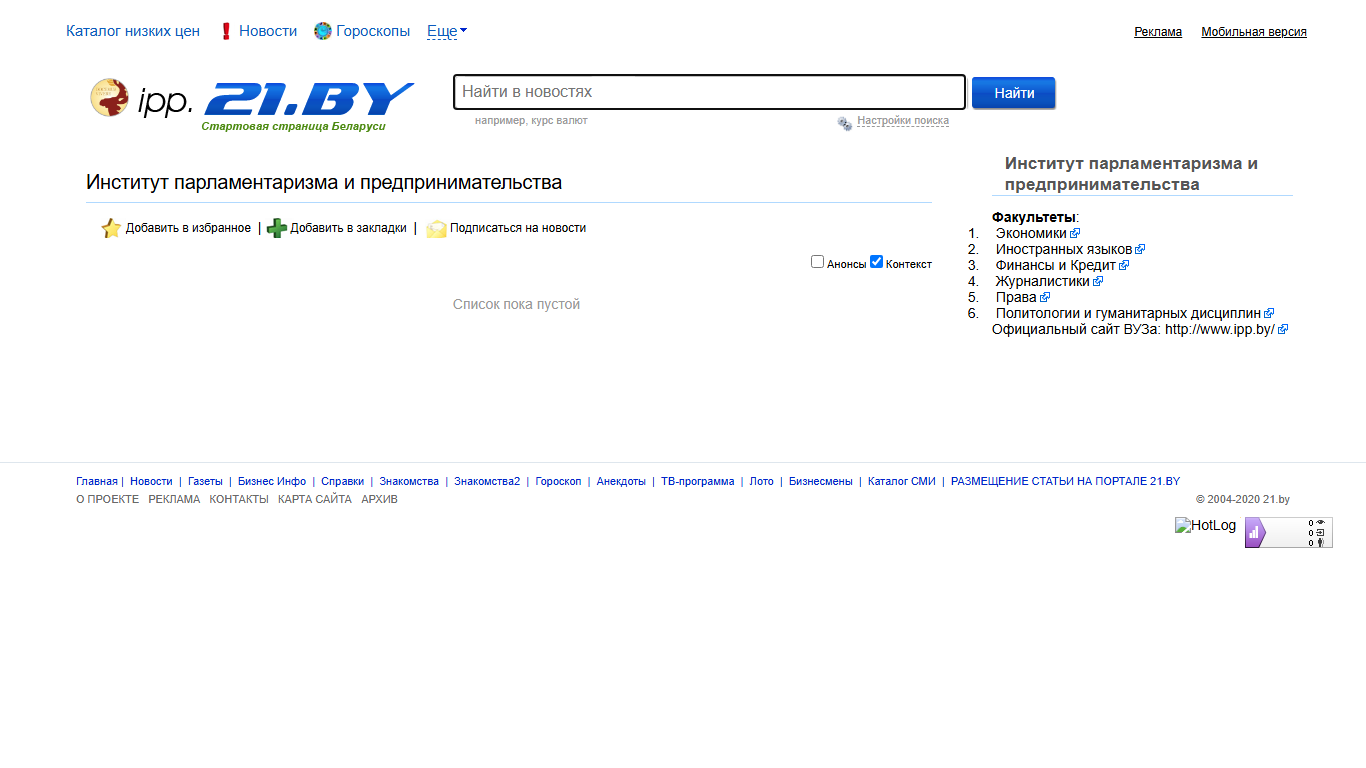Open Бизнес Инфо footer link
The image size is (1366, 768).
(x=272, y=481)
